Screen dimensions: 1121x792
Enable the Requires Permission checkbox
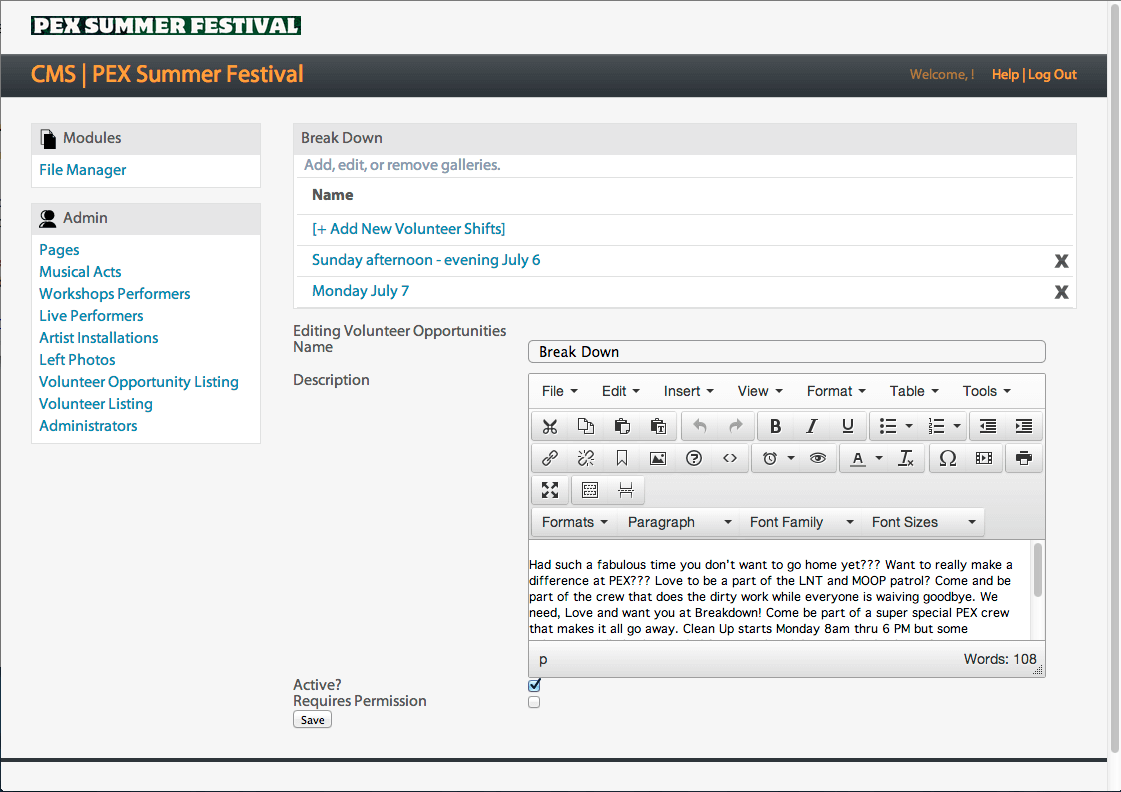(x=534, y=702)
